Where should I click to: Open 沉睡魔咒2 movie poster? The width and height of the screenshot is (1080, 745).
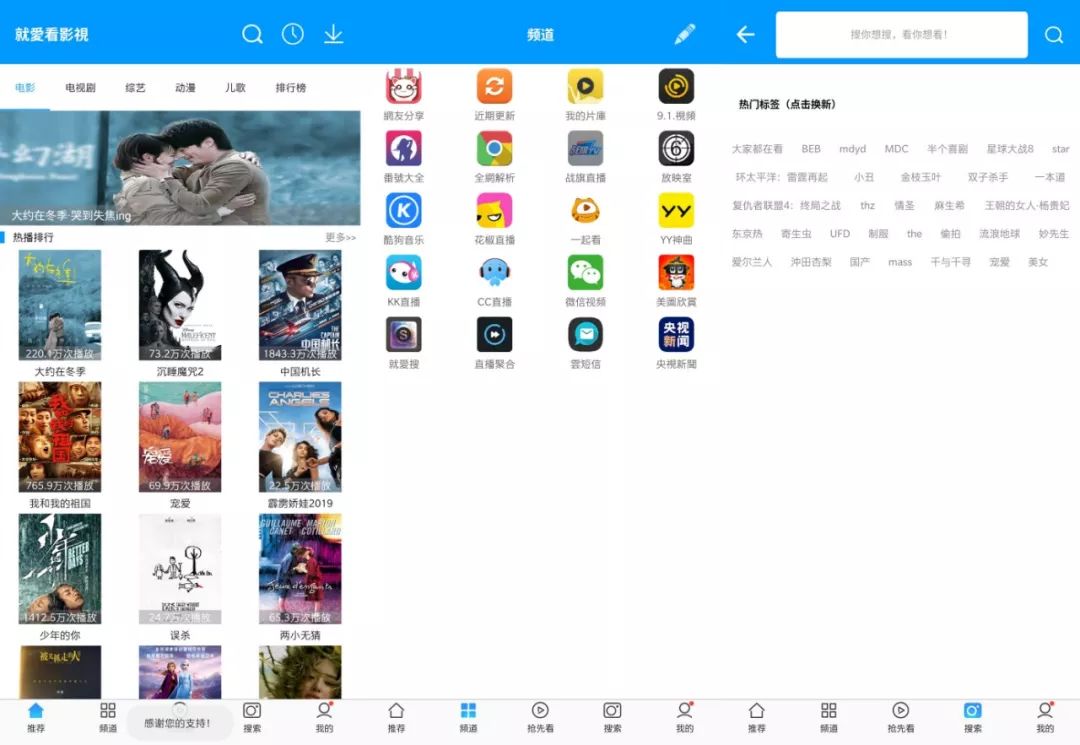[x=180, y=304]
